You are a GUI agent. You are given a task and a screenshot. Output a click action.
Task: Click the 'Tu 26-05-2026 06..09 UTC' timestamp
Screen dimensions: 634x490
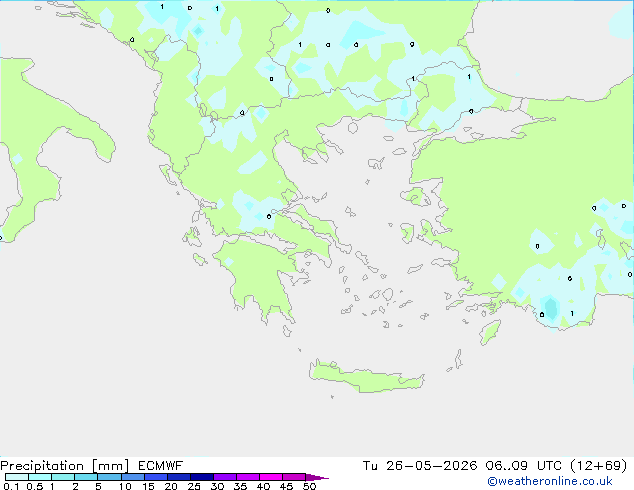point(464,466)
